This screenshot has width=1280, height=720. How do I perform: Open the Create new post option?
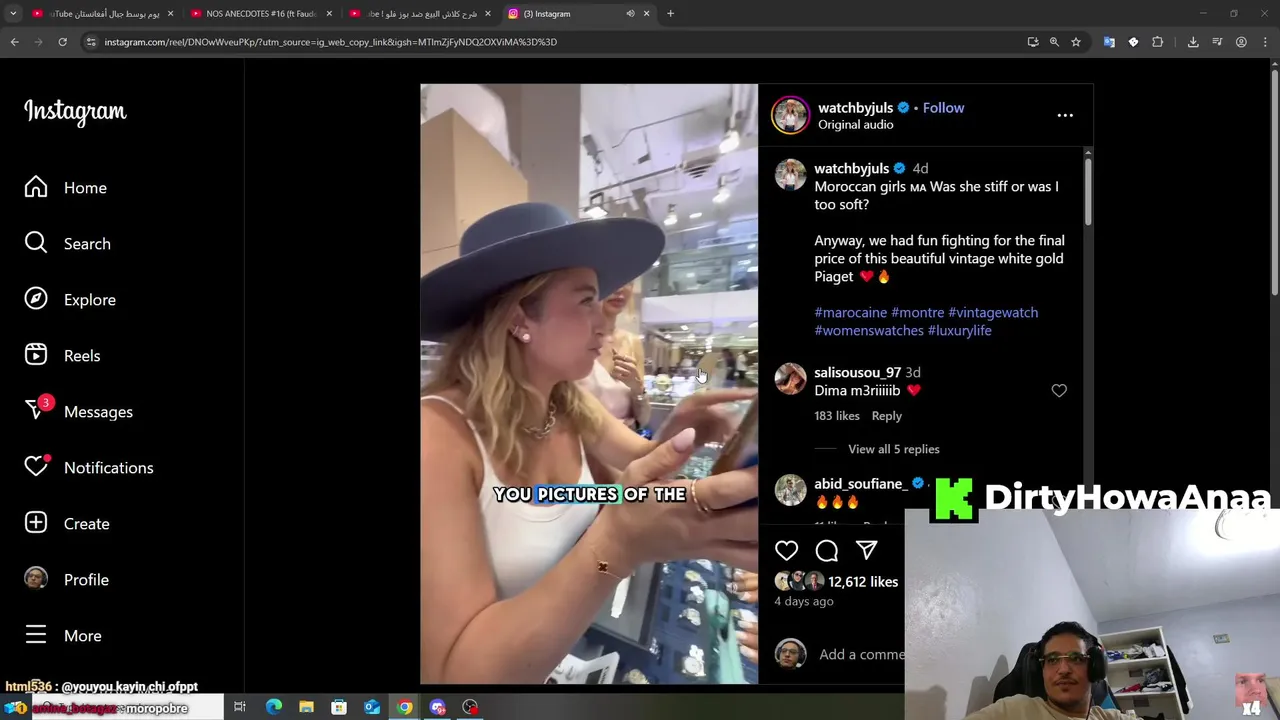tap(67, 524)
